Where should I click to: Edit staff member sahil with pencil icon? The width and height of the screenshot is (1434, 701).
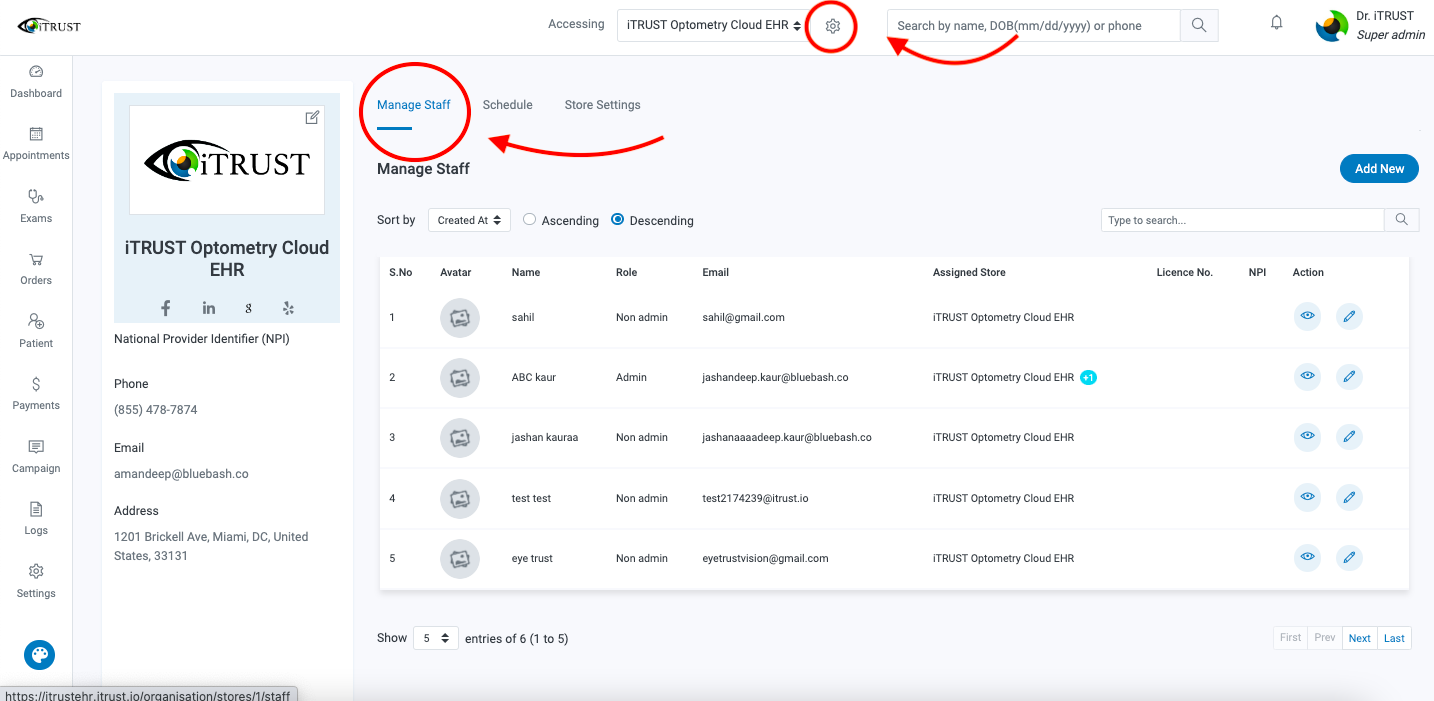(x=1349, y=317)
